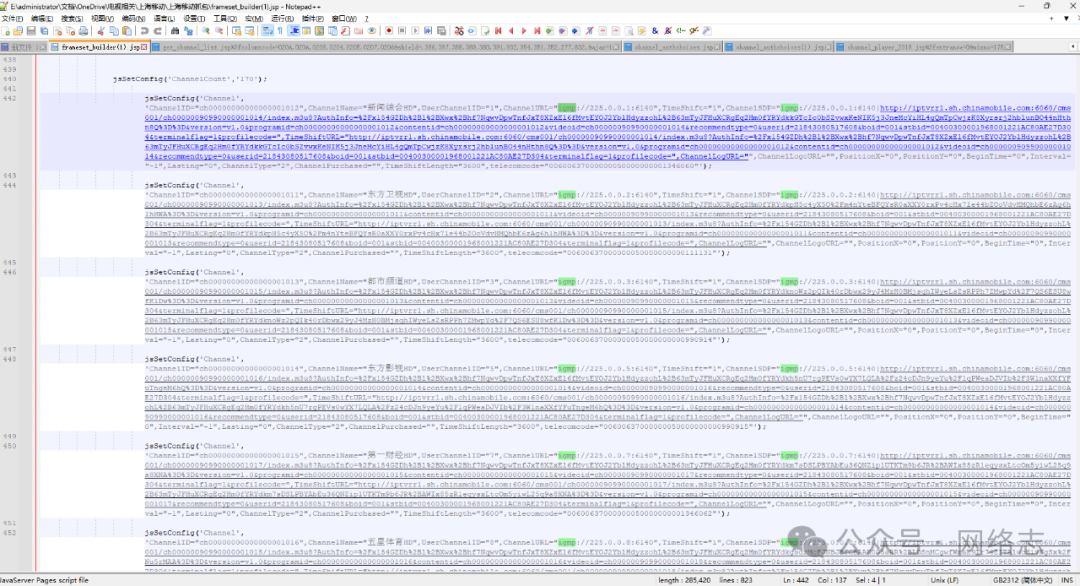Click the Redo arrow icon
The image size is (1080, 586).
[x=158, y=31]
